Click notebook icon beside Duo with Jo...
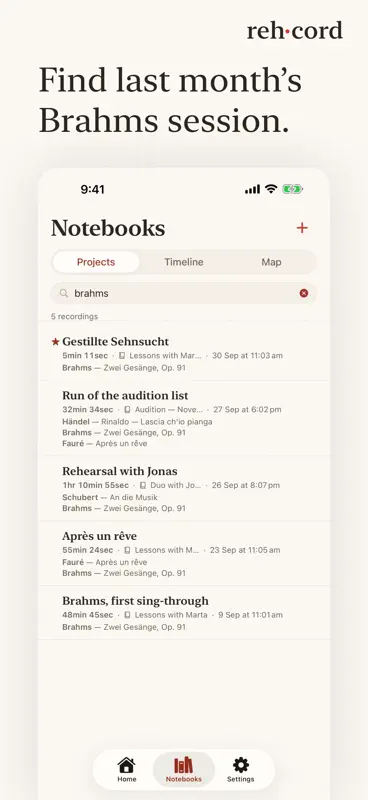 pos(143,485)
